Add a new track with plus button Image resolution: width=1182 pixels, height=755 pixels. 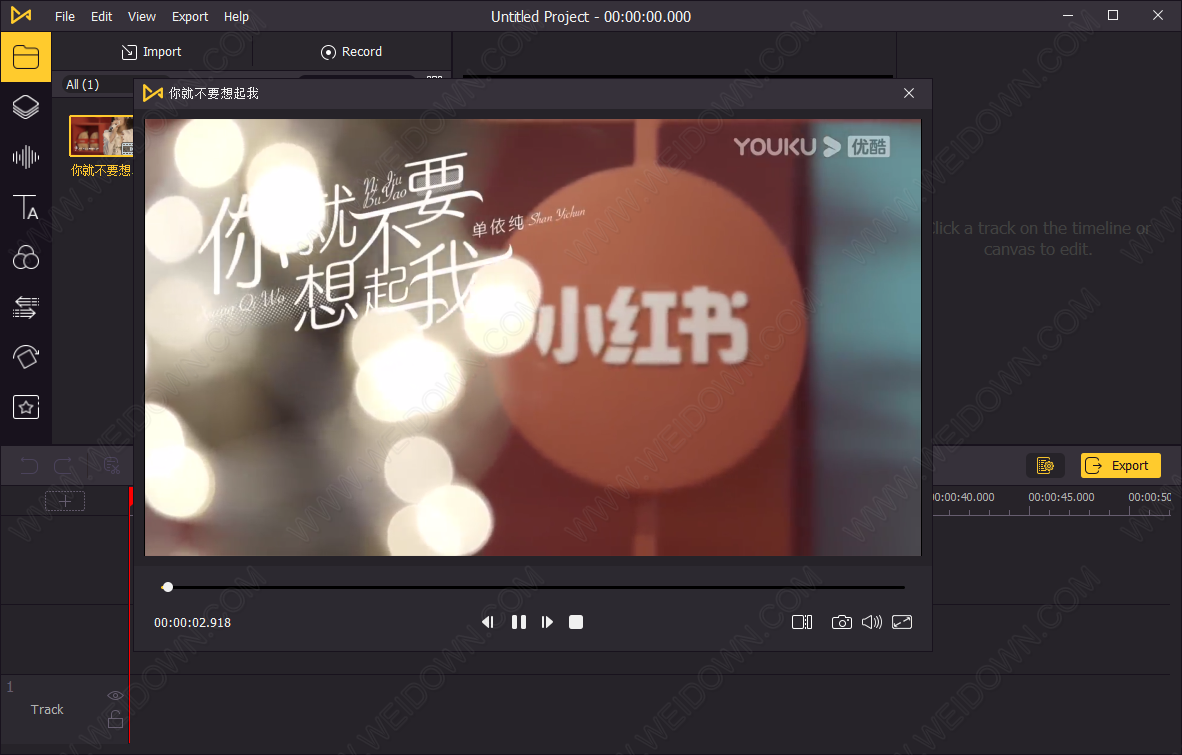[x=65, y=501]
